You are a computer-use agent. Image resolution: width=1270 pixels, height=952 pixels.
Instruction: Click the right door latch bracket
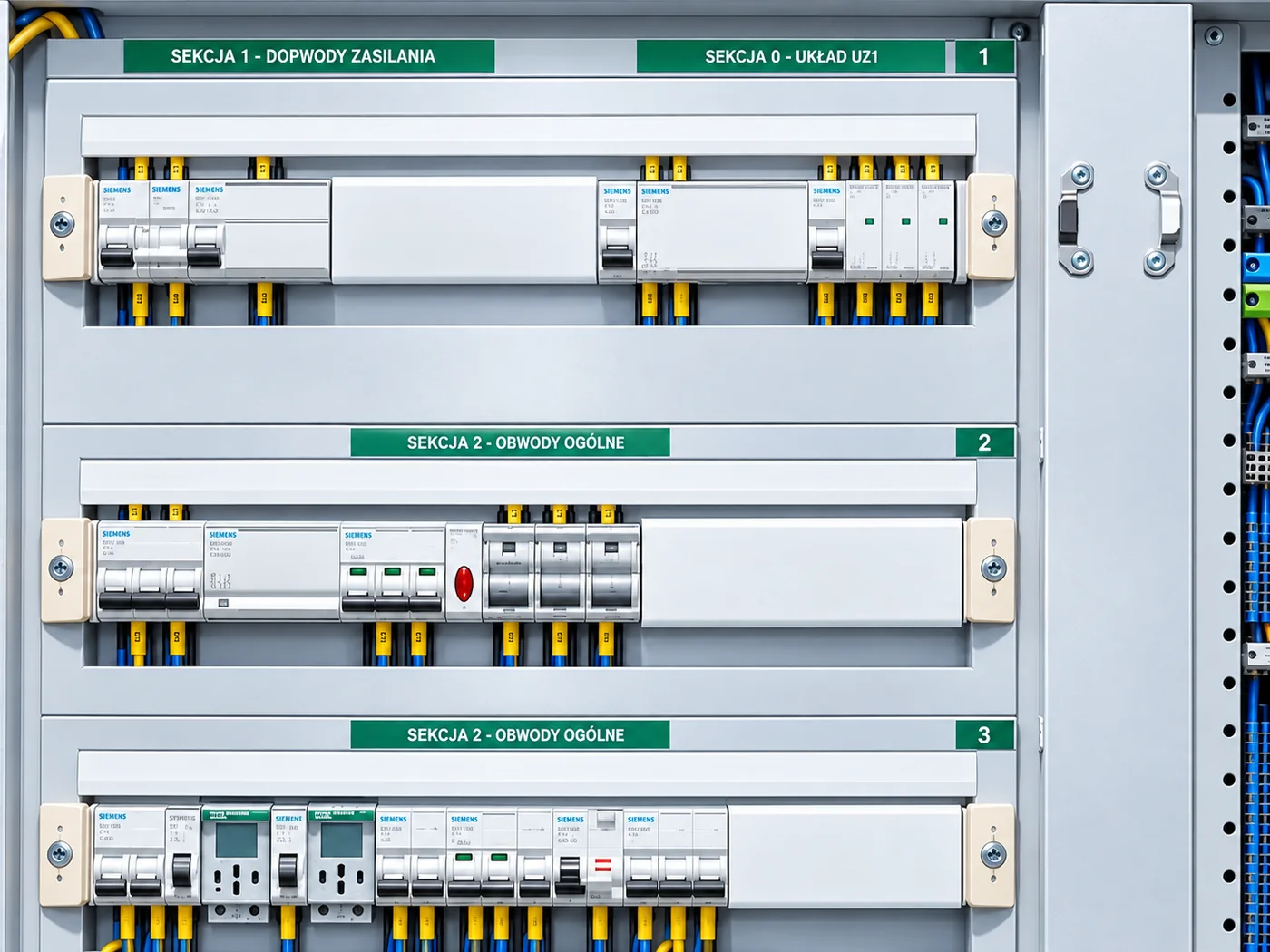coord(1162,219)
